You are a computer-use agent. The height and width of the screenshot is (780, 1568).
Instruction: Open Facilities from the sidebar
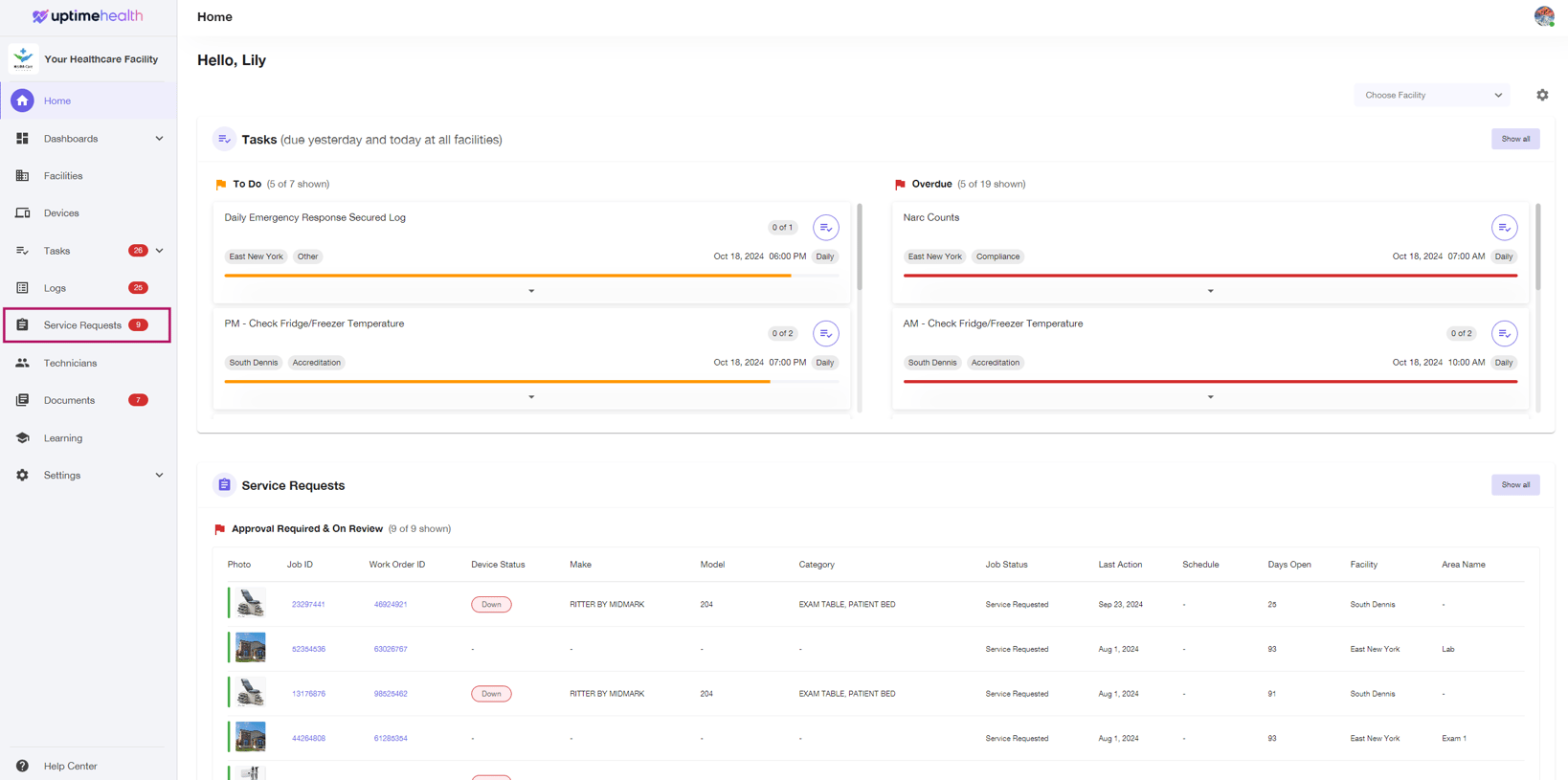[x=63, y=176]
